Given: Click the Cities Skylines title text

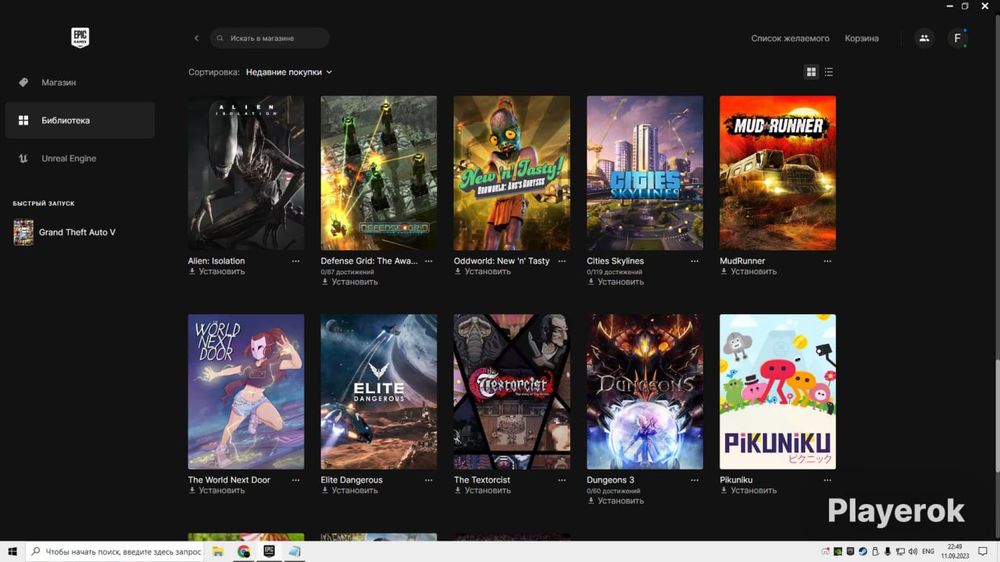Looking at the screenshot, I should click(x=615, y=261).
